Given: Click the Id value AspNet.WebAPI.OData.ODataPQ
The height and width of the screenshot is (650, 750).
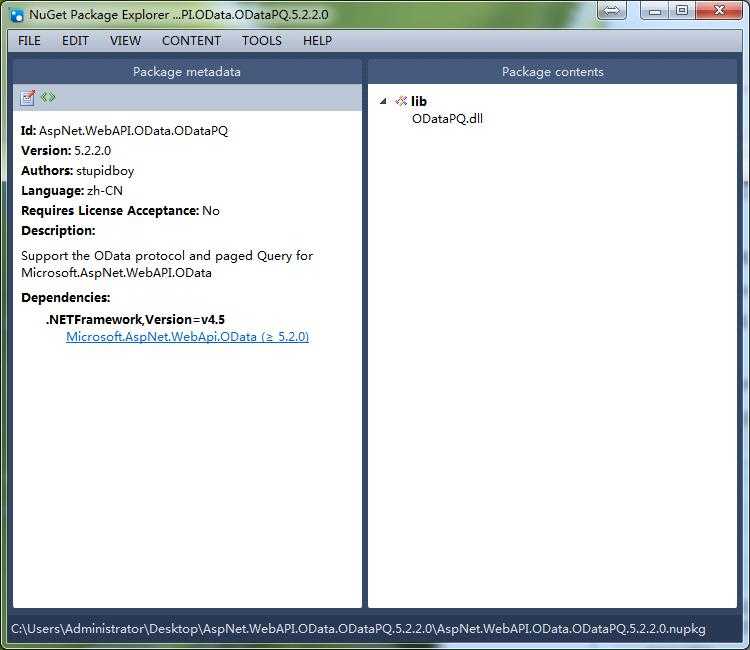Looking at the screenshot, I should pyautogui.click(x=133, y=131).
